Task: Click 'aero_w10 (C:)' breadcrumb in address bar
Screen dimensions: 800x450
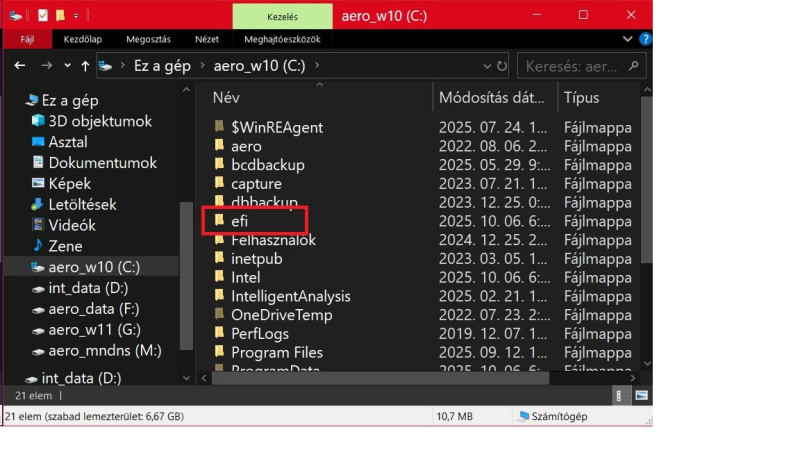Action: coord(259,66)
